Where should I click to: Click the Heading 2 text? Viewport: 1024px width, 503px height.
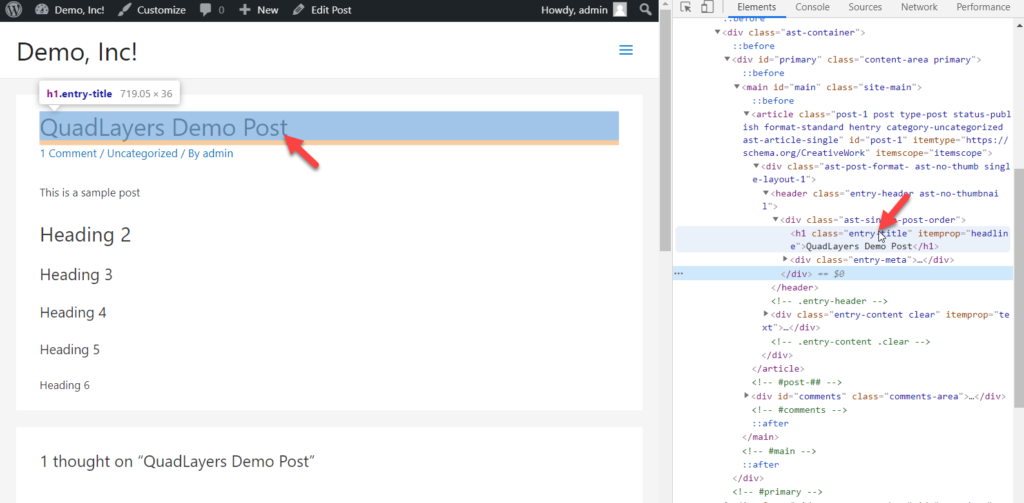[x=86, y=235]
